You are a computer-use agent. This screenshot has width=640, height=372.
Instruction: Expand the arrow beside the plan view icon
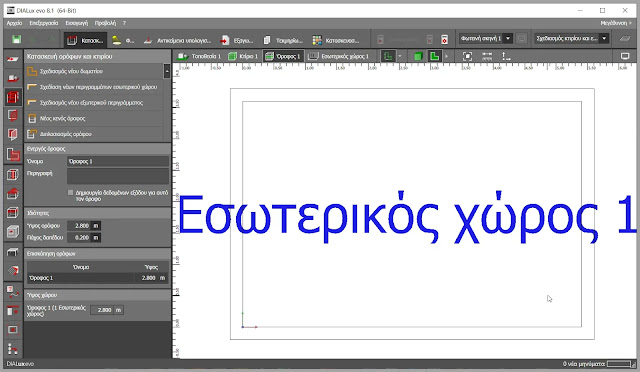(400, 56)
